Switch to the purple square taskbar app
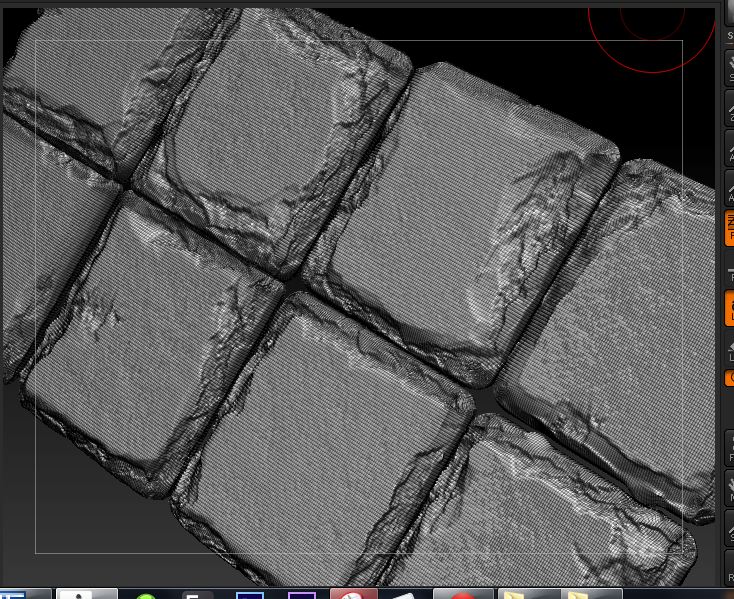The height and width of the screenshot is (599, 734). pyautogui.click(x=301, y=594)
